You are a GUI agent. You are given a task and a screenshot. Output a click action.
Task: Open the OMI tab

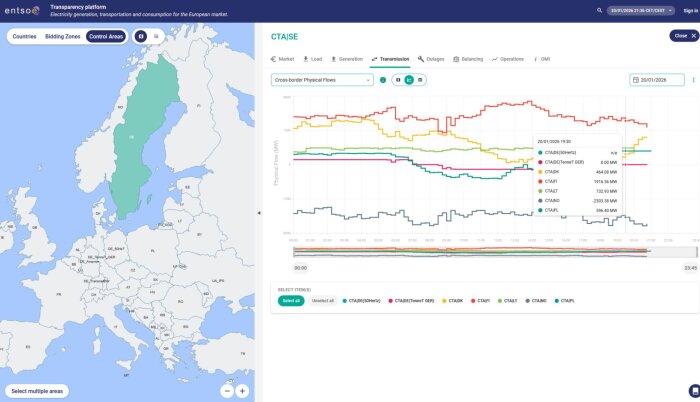coord(542,59)
